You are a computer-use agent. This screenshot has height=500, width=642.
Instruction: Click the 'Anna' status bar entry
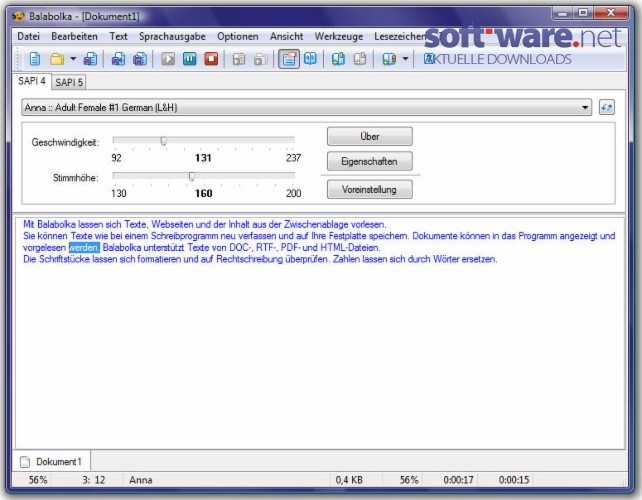[x=140, y=480]
